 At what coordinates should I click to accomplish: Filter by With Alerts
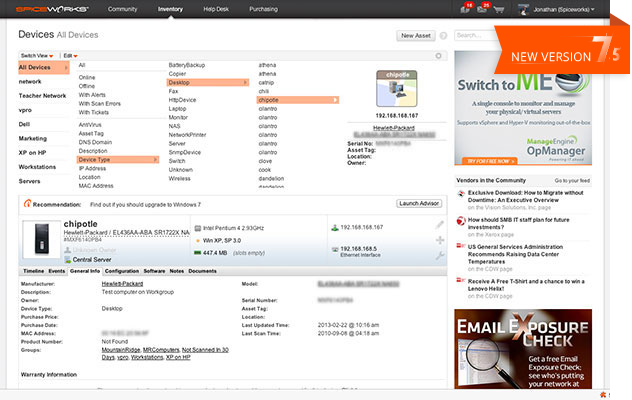[92, 95]
